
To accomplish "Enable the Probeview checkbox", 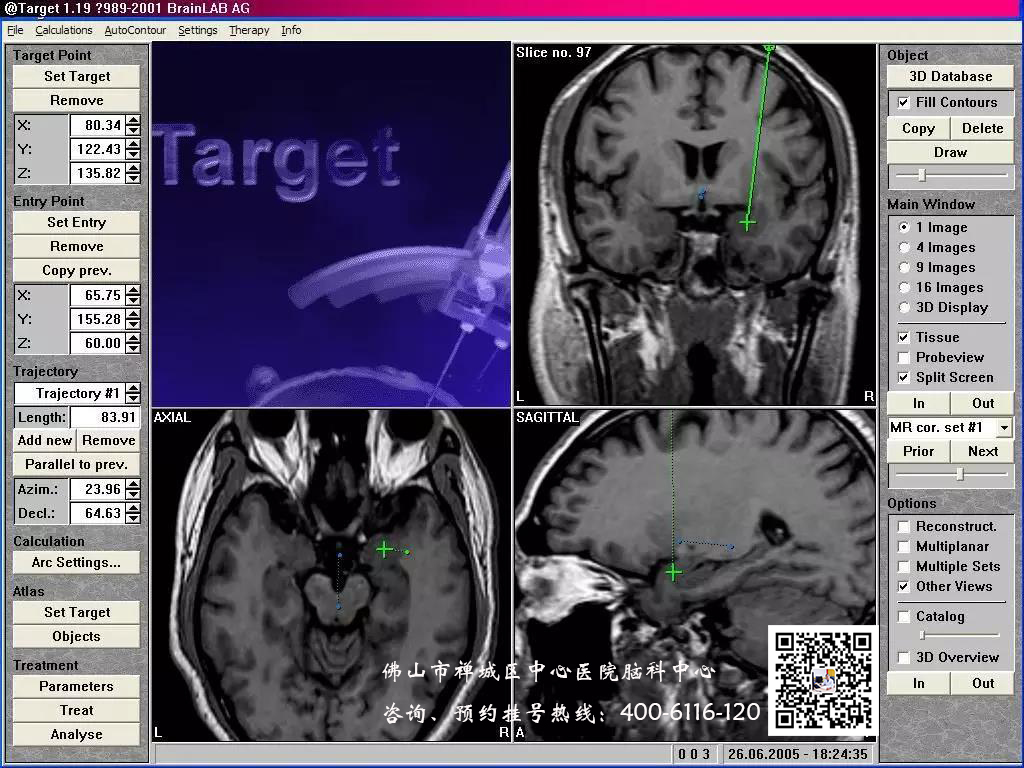I will (904, 357).
